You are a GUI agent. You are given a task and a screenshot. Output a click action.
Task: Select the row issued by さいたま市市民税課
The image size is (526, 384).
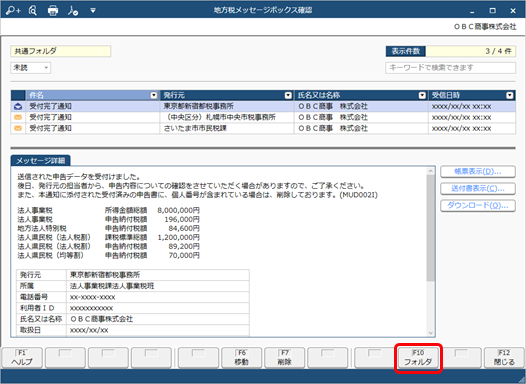coord(263,128)
